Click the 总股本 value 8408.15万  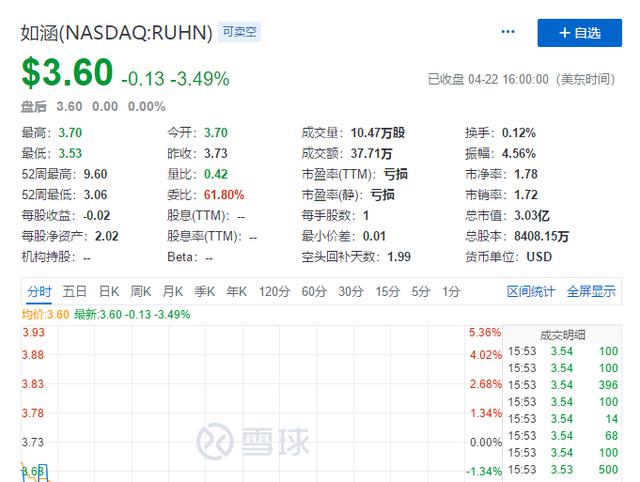tap(542, 236)
